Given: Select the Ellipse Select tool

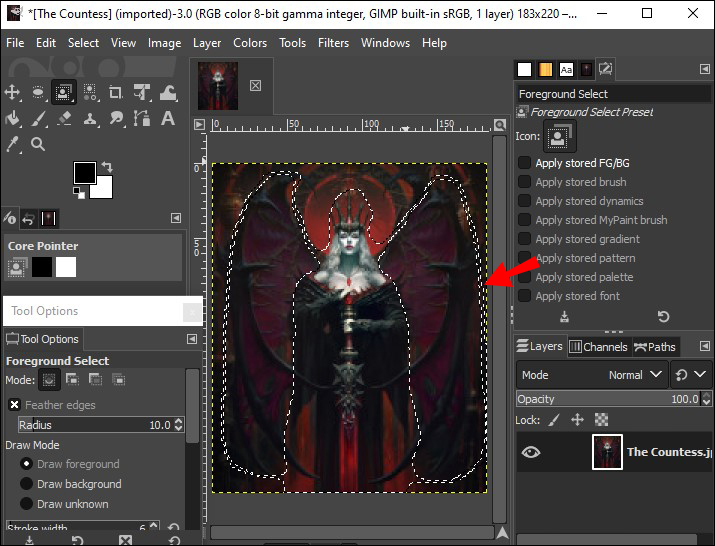Looking at the screenshot, I should (x=39, y=92).
